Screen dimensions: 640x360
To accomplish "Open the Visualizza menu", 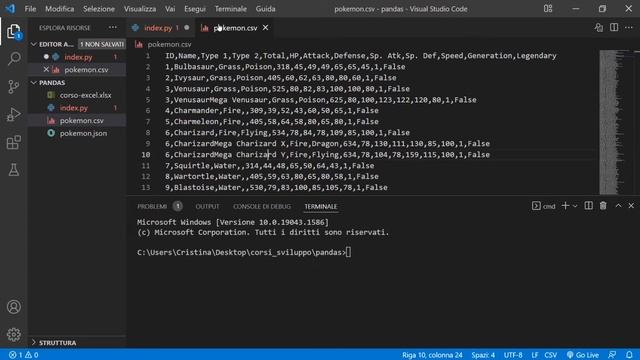I will tap(140, 9).
